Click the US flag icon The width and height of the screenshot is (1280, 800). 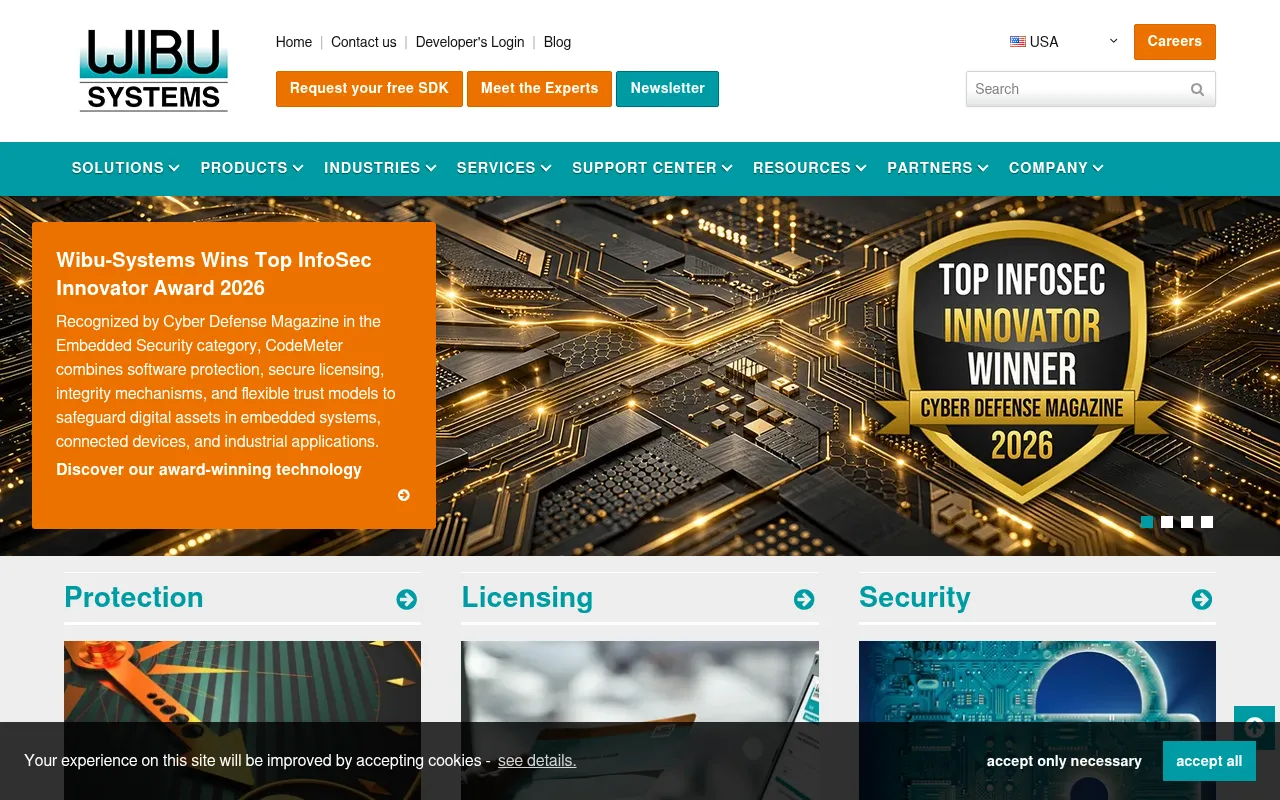pyautogui.click(x=1018, y=42)
